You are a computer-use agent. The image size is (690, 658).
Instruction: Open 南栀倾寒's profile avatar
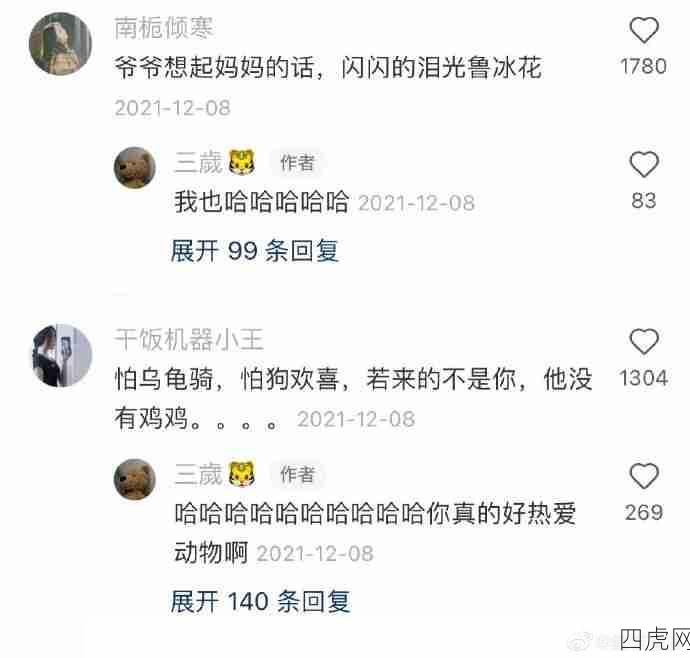click(x=60, y=44)
